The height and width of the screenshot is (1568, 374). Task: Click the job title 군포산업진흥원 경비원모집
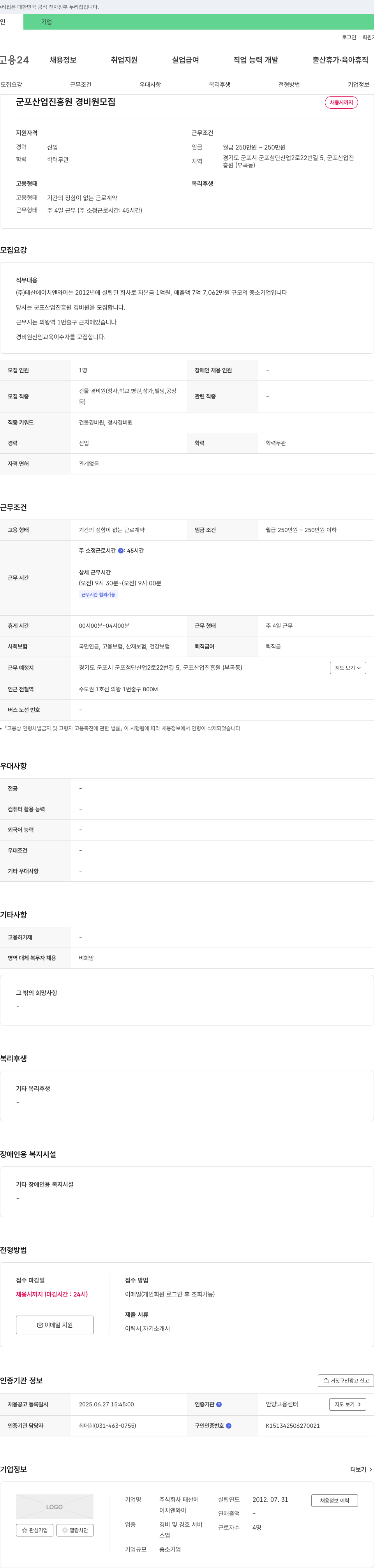pos(65,102)
